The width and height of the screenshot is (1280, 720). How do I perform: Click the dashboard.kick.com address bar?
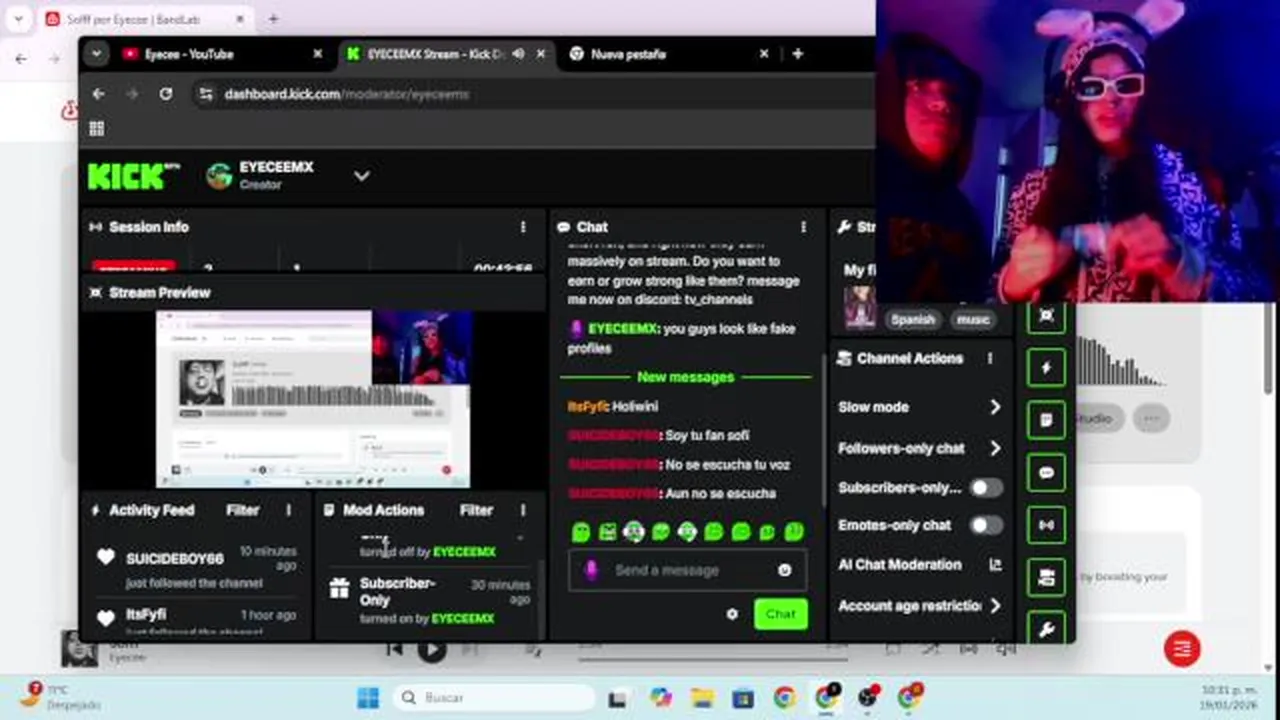click(530, 94)
